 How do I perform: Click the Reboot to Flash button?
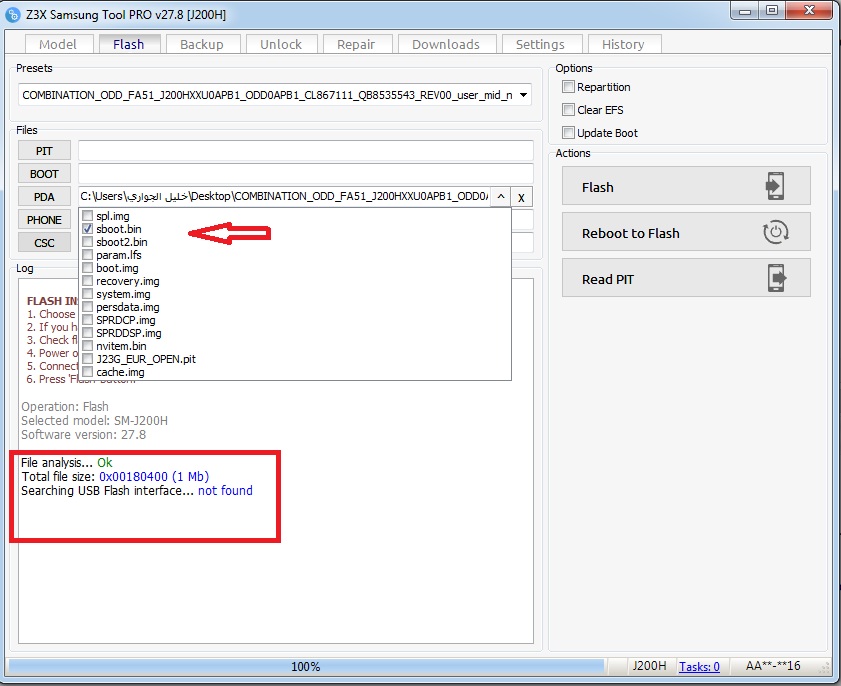tap(686, 232)
